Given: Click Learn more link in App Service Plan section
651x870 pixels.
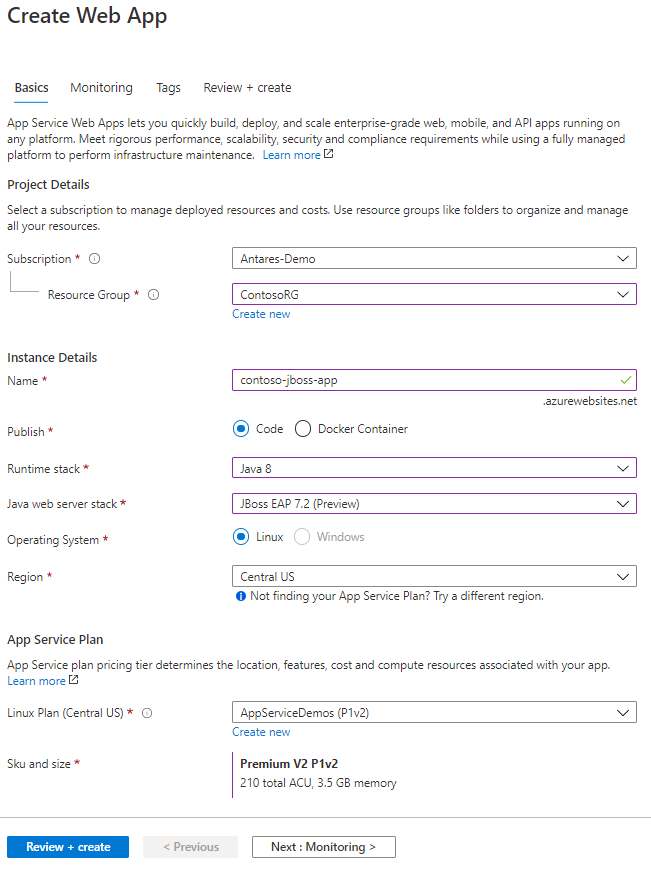Looking at the screenshot, I should click(38, 680).
